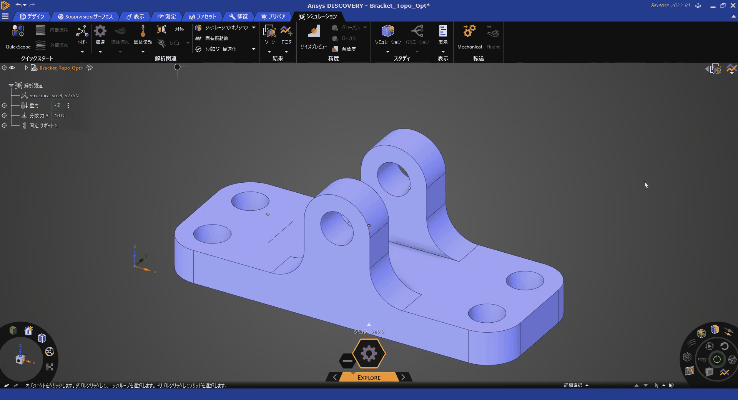The width and height of the screenshot is (738, 400).
Task: Toggle the panel icon at viewport top-right corner
Action: pos(714,69)
